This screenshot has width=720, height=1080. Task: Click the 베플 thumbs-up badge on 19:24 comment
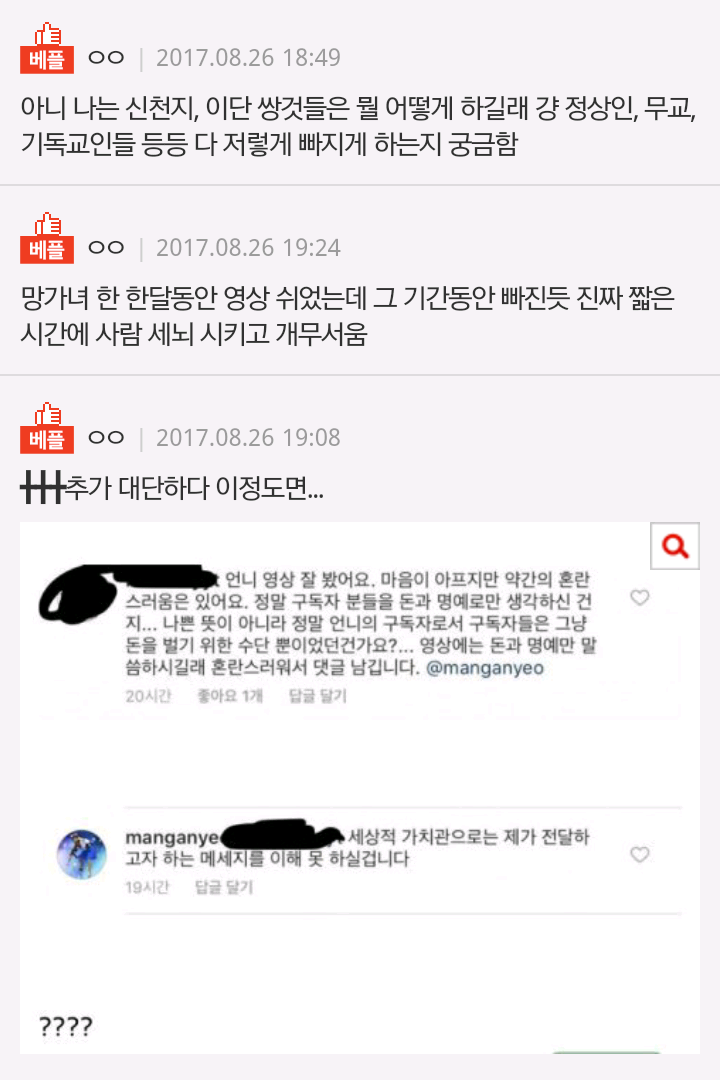click(47, 238)
